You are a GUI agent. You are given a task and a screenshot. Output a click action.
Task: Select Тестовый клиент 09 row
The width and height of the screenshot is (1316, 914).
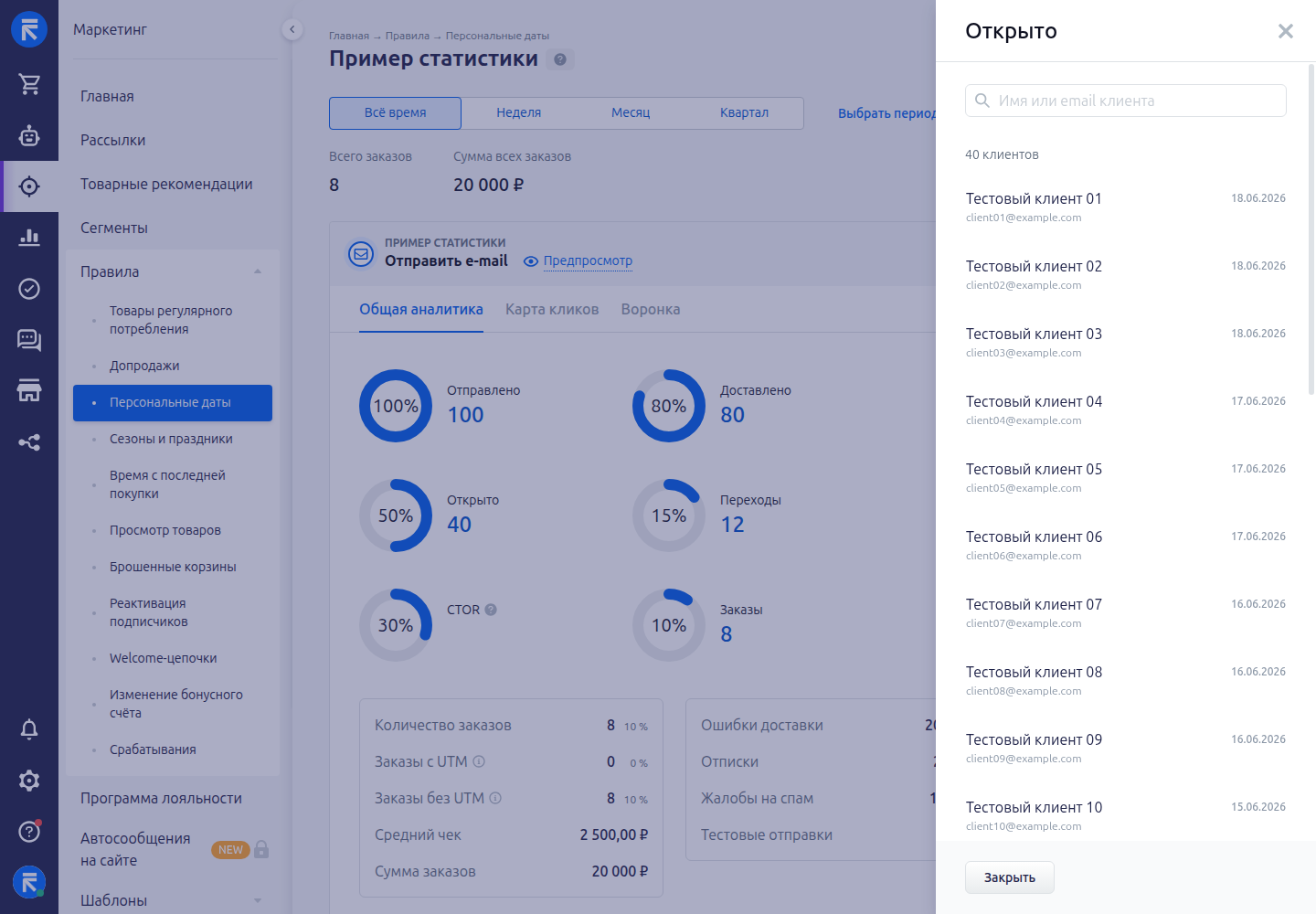(x=1126, y=749)
